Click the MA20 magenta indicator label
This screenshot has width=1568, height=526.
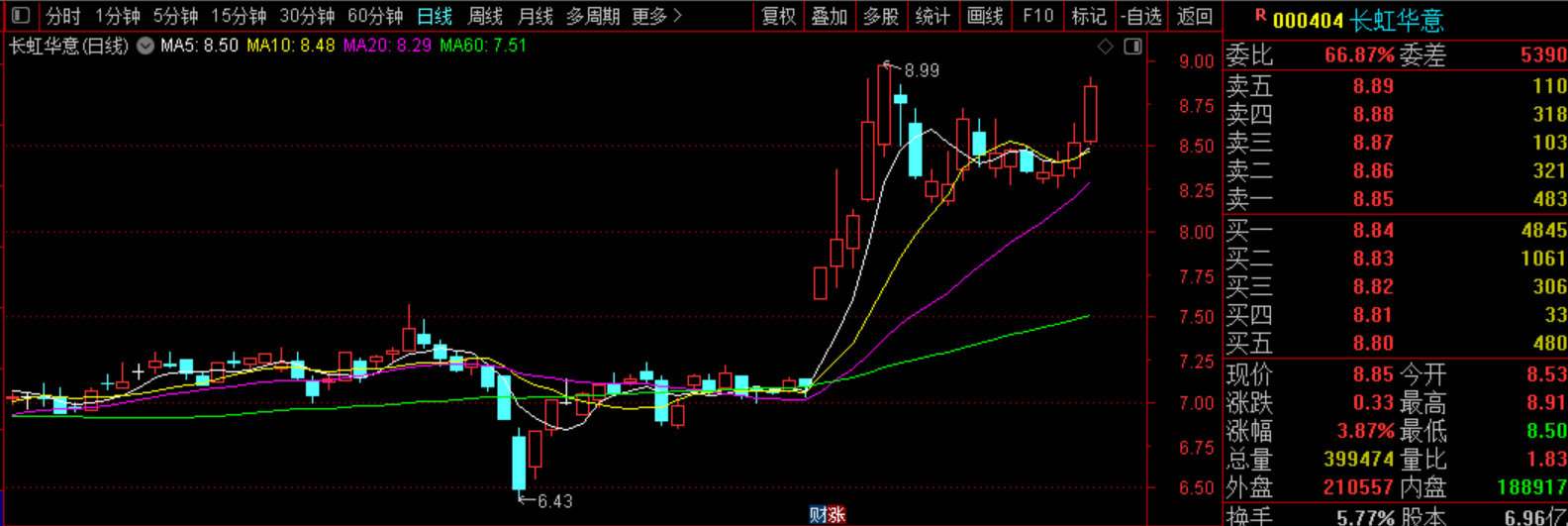pos(387,46)
